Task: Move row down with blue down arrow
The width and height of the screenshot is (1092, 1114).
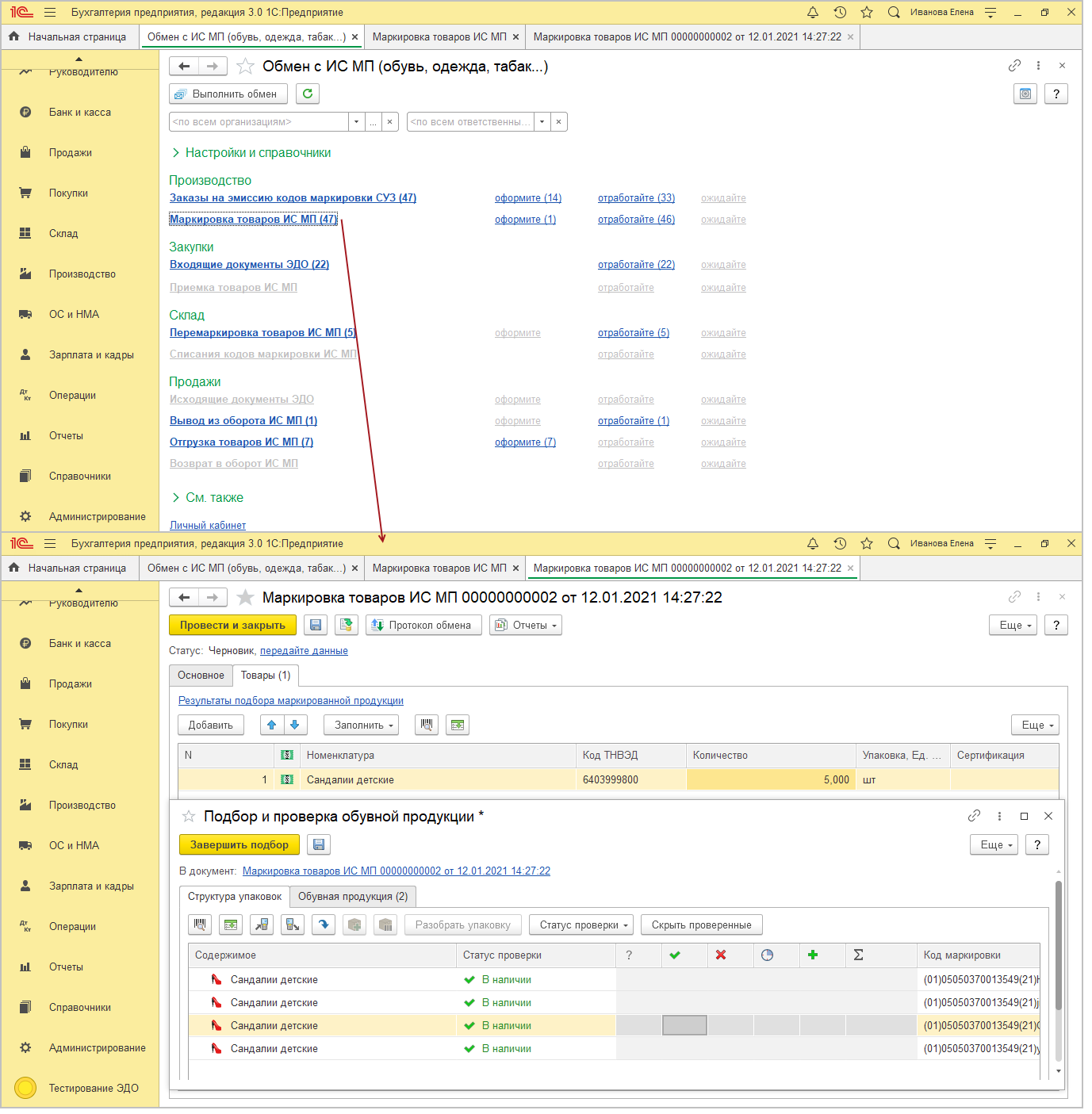Action: (x=295, y=725)
